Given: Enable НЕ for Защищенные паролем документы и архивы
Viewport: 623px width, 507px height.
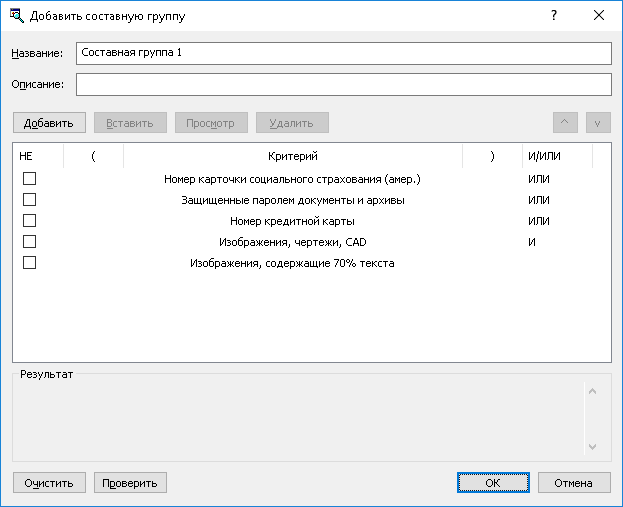Looking at the screenshot, I should (x=29, y=200).
